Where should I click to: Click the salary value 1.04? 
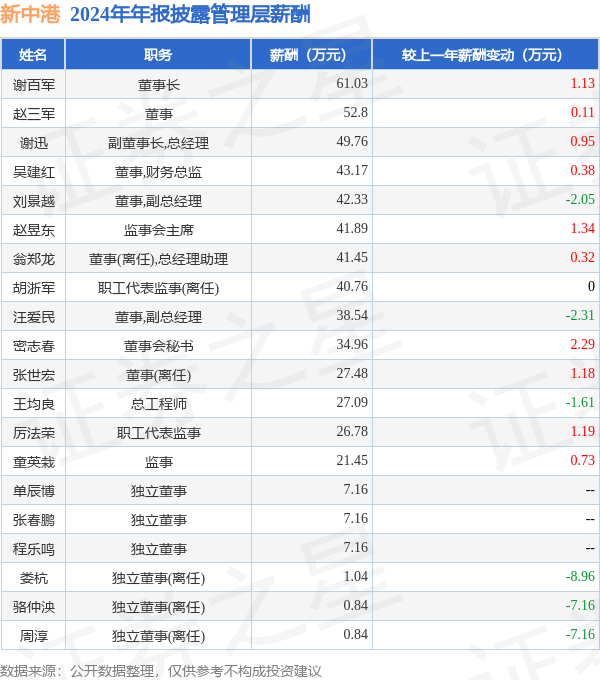[x=355, y=576]
